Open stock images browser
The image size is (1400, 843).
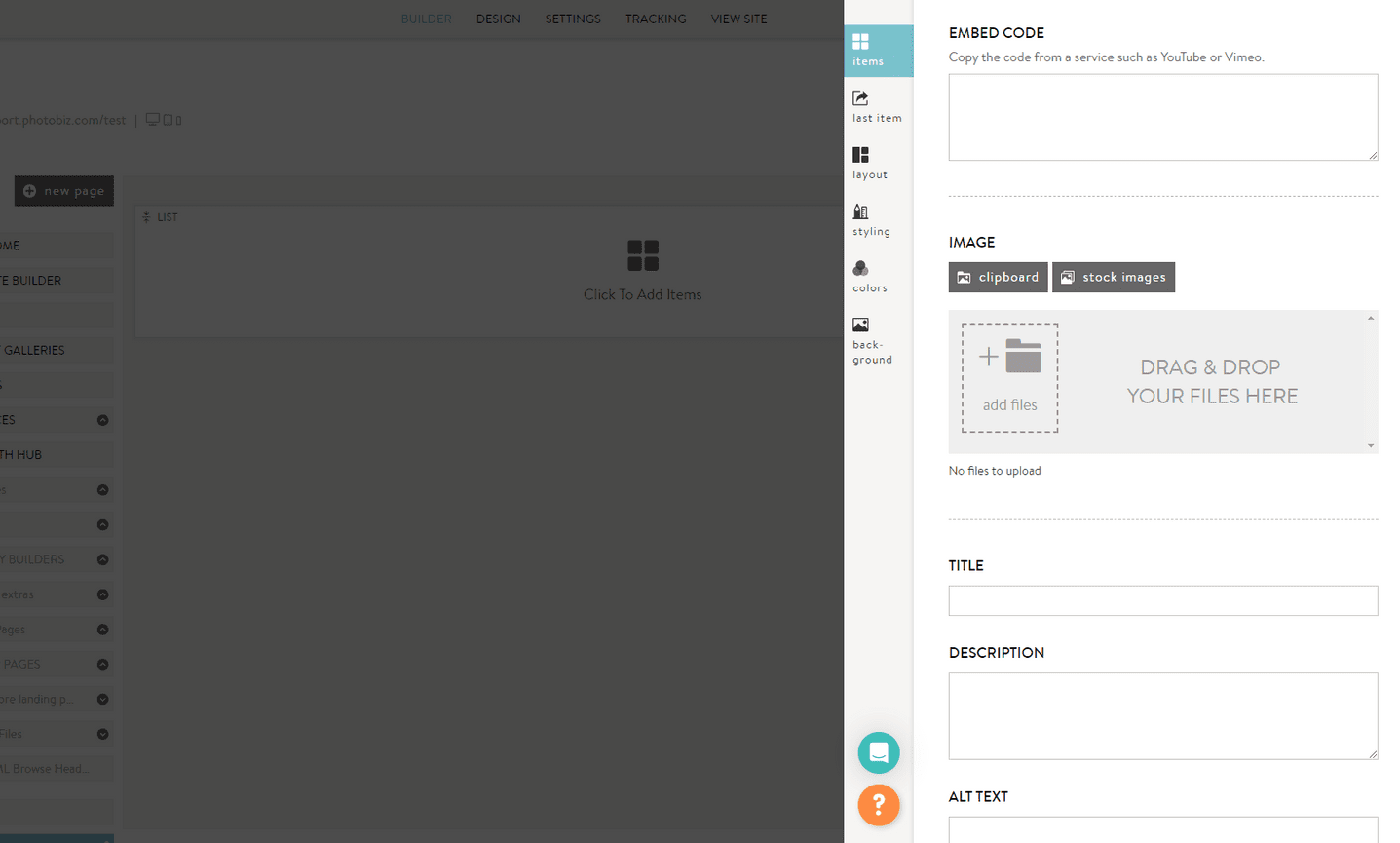[1113, 277]
